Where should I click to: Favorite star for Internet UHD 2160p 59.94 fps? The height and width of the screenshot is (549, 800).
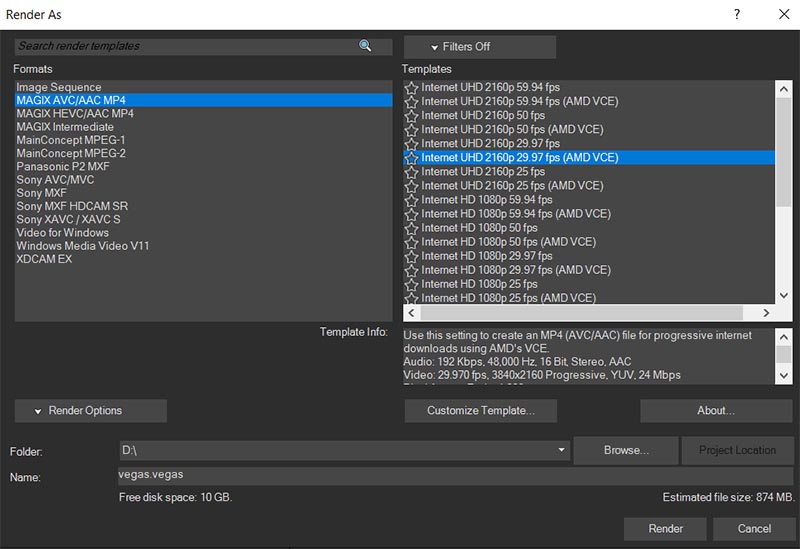pos(411,88)
